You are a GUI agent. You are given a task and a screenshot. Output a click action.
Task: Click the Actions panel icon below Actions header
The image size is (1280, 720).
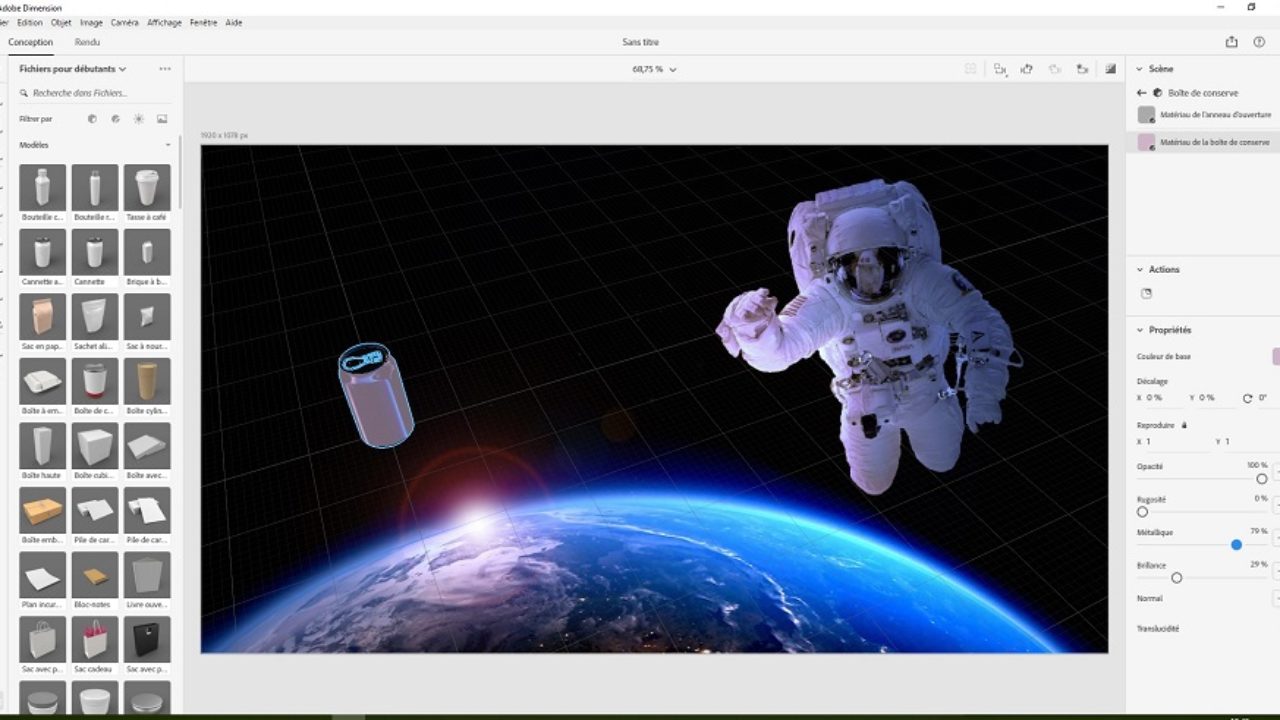pyautogui.click(x=1146, y=294)
